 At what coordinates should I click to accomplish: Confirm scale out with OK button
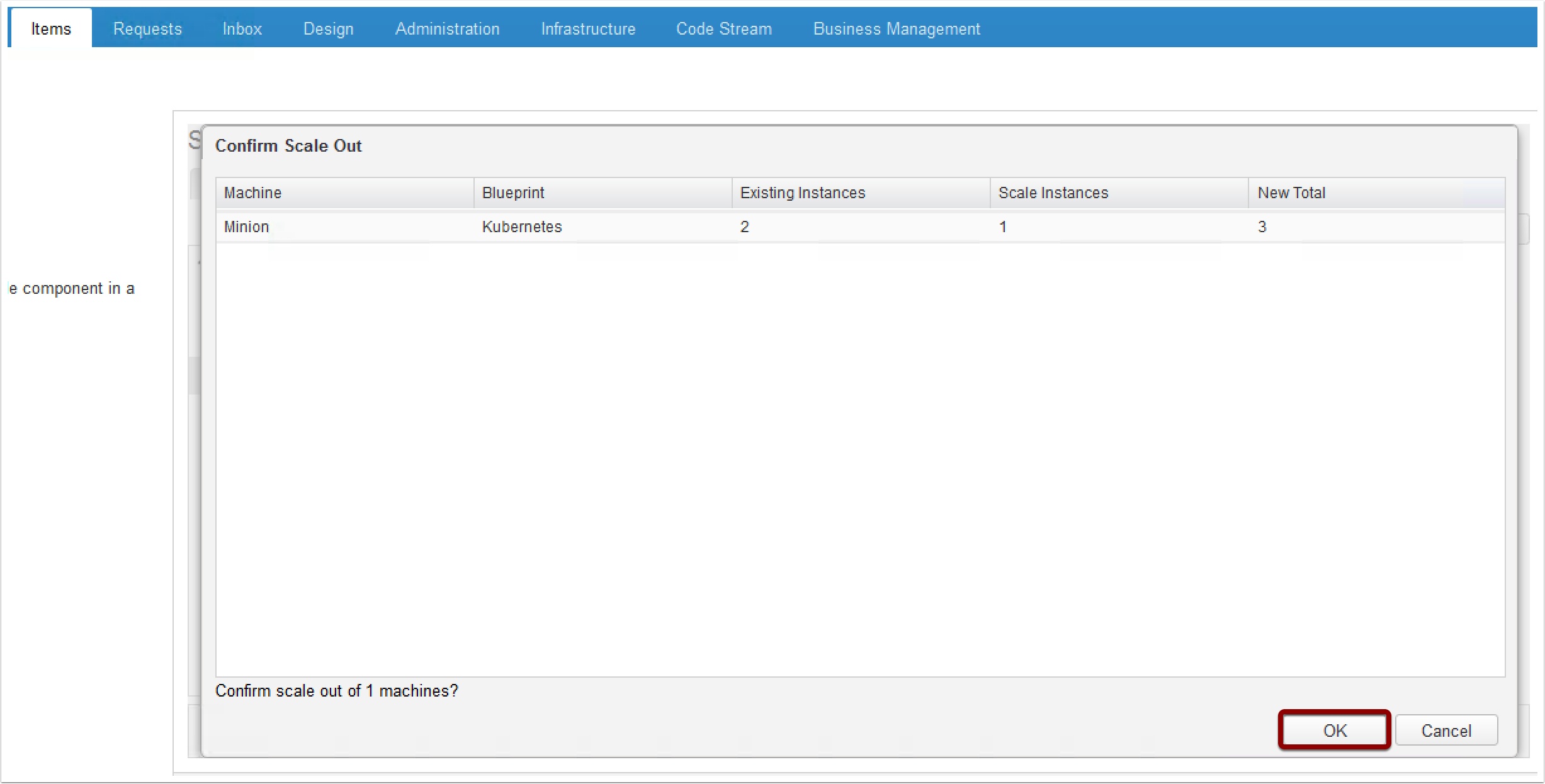click(1335, 731)
